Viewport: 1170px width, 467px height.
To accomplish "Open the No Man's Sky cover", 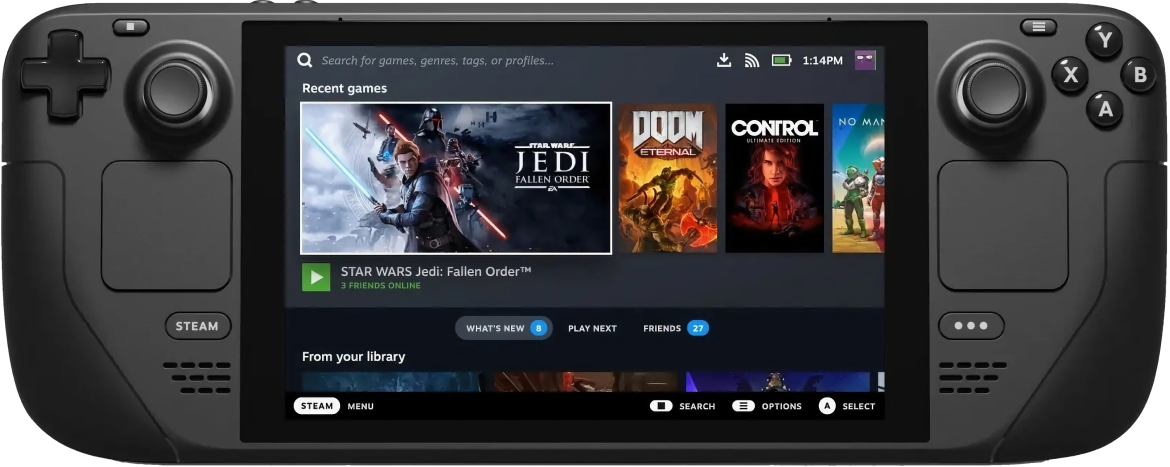I will click(x=858, y=178).
